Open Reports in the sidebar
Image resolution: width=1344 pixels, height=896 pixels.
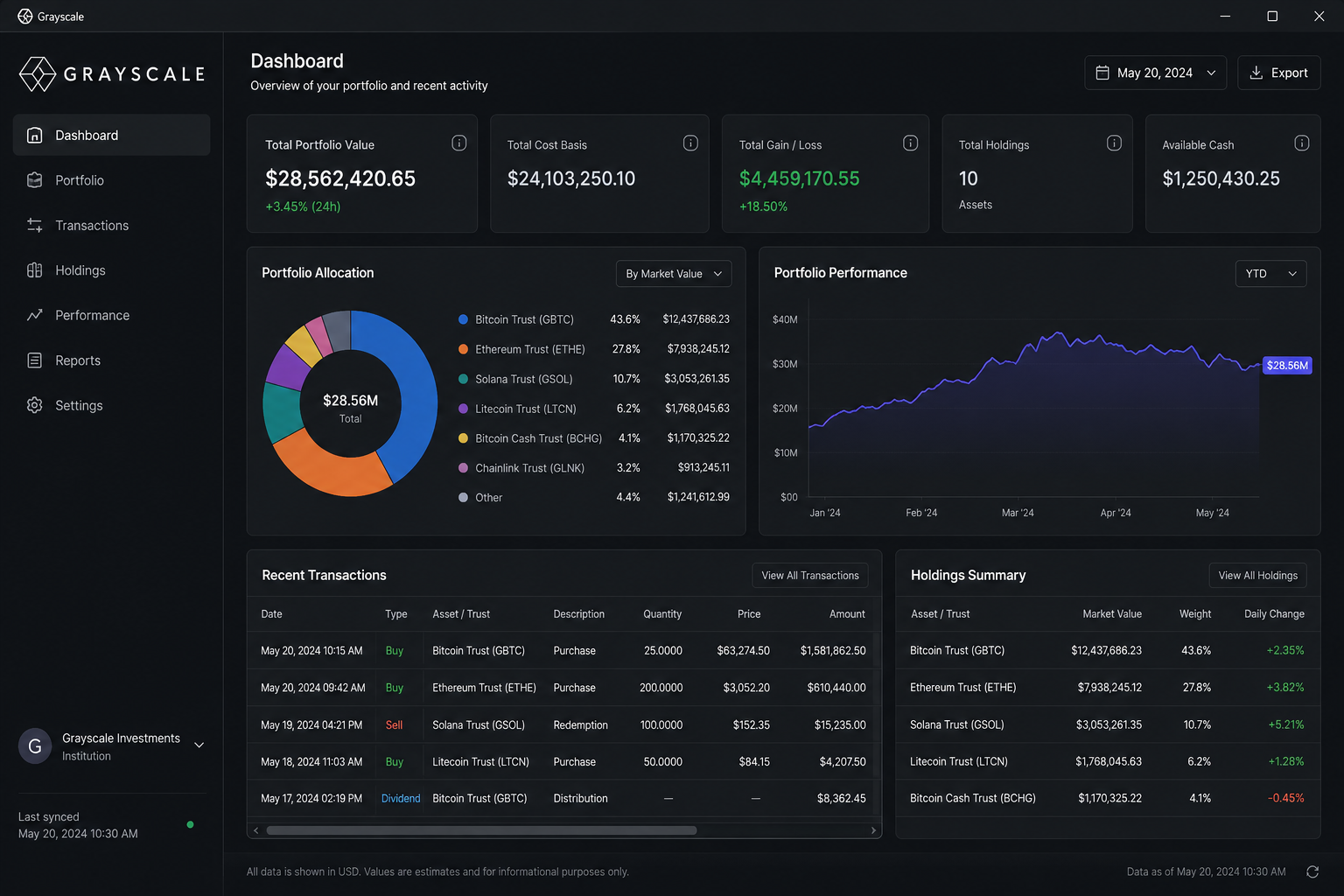111,360
